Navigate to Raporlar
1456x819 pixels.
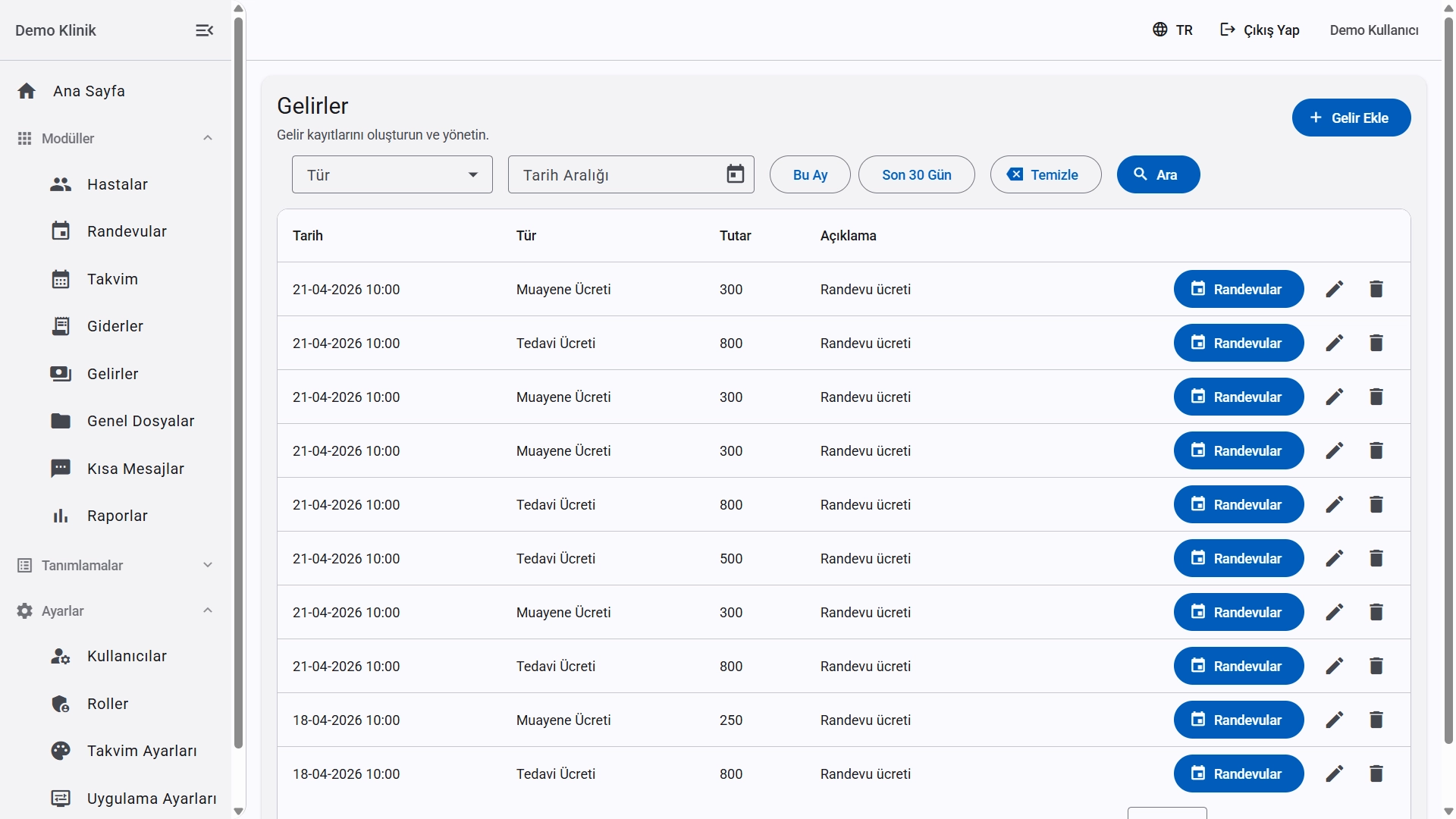tap(118, 516)
